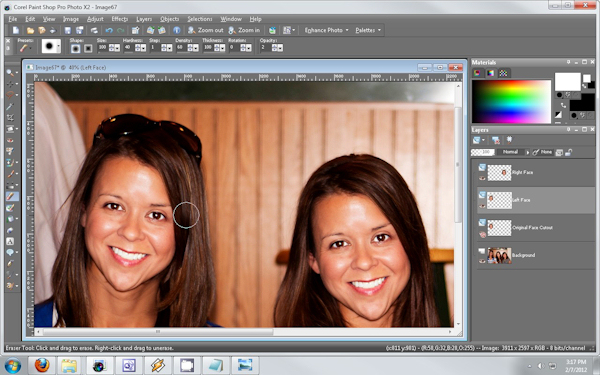600x375 pixels.
Task: Open the Image menu
Action: coord(71,19)
